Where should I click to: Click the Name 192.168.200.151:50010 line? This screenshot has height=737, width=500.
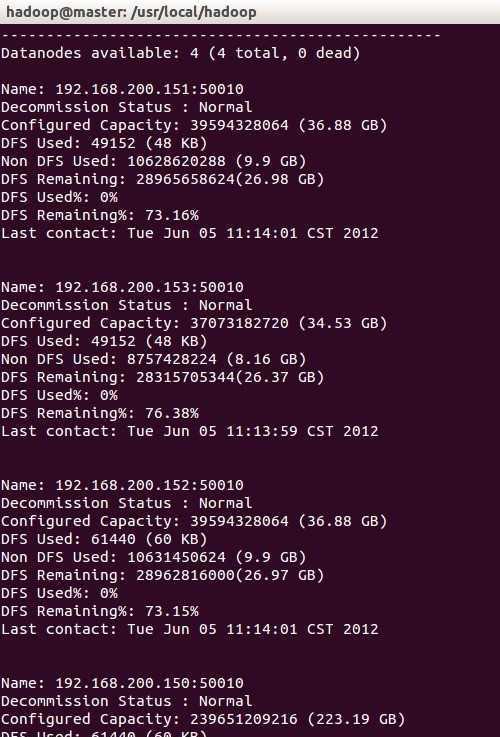[122, 89]
